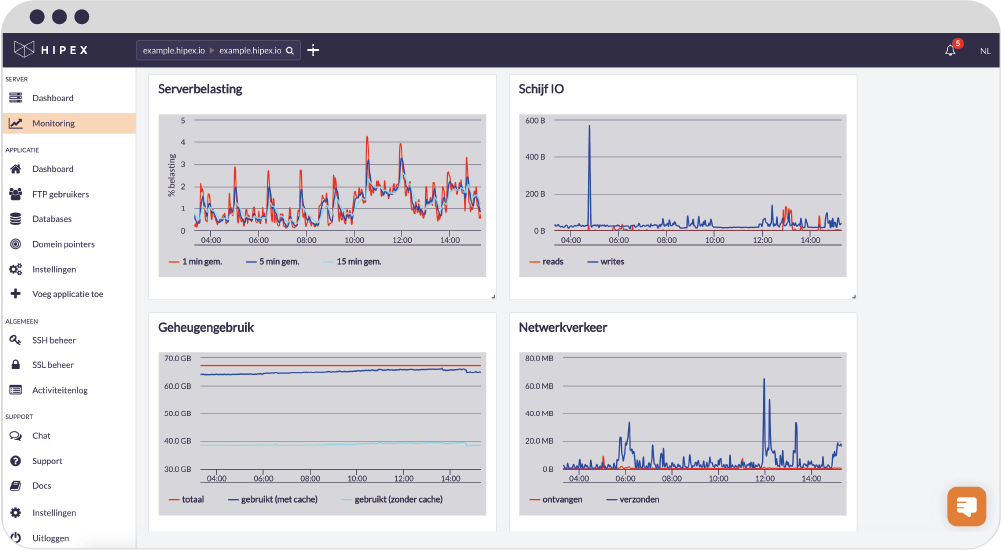Click the search icon in the breadcrumb
Viewport: 1001px width, 550px height.
click(x=290, y=50)
